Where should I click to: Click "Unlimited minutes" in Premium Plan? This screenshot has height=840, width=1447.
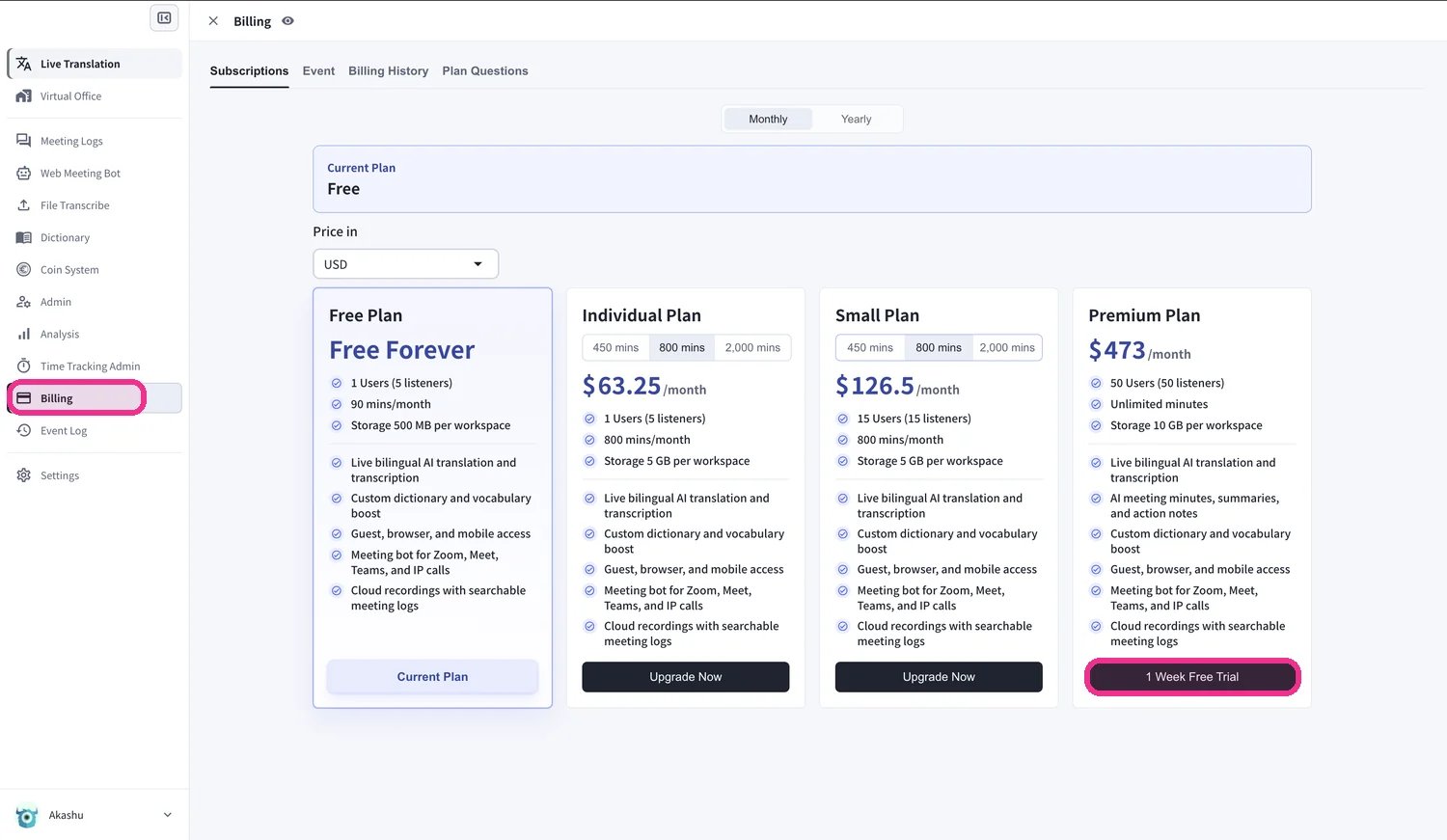(1159, 404)
